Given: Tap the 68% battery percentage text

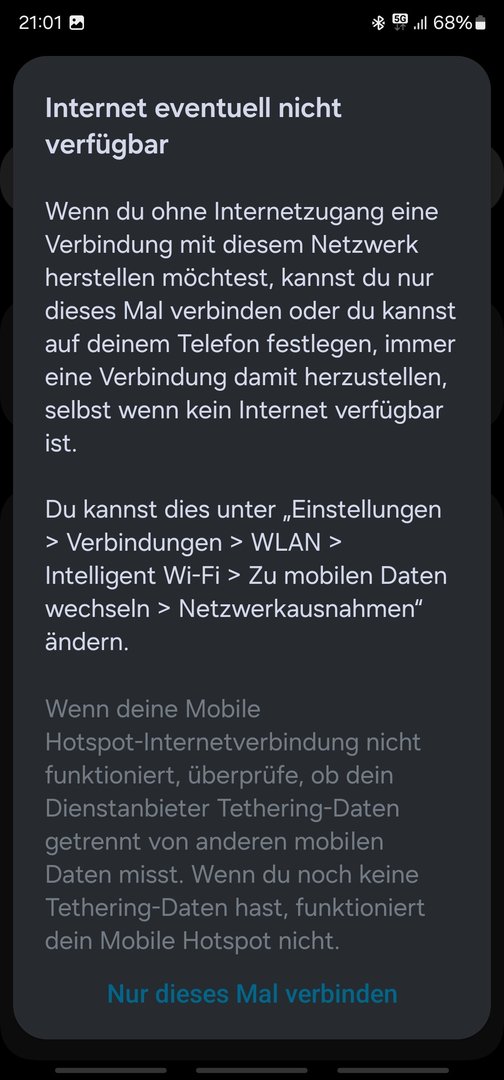Looking at the screenshot, I should coord(452,23).
